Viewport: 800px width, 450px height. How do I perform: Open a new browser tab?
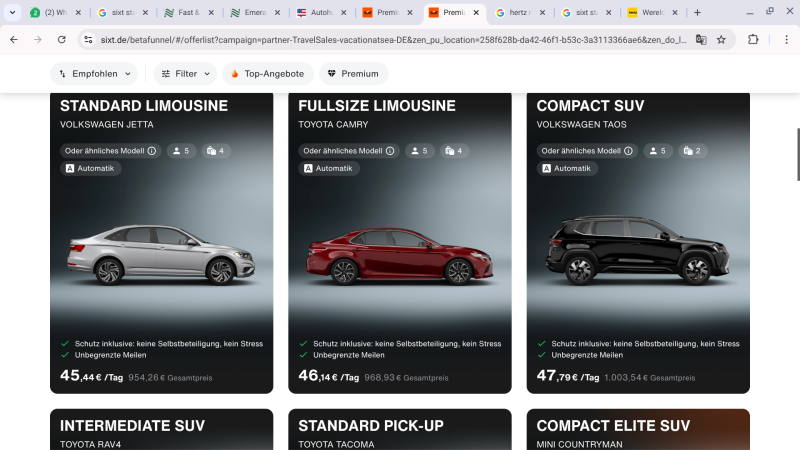click(697, 12)
